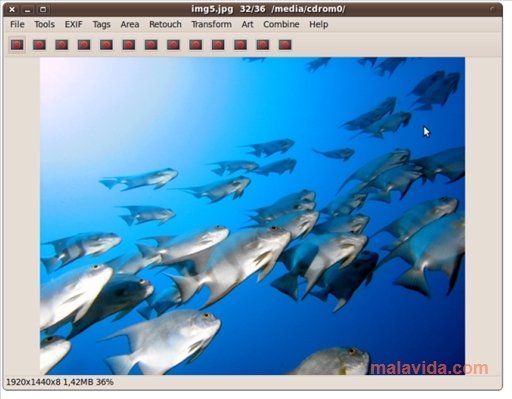The width and height of the screenshot is (512, 399).
Task: Click the fish photo in the viewer
Action: pos(252,216)
